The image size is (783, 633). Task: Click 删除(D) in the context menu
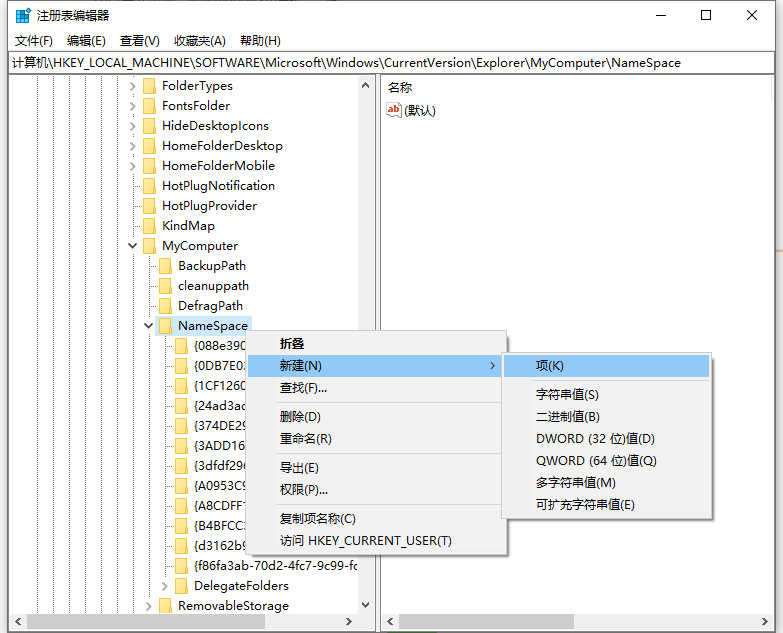point(300,417)
